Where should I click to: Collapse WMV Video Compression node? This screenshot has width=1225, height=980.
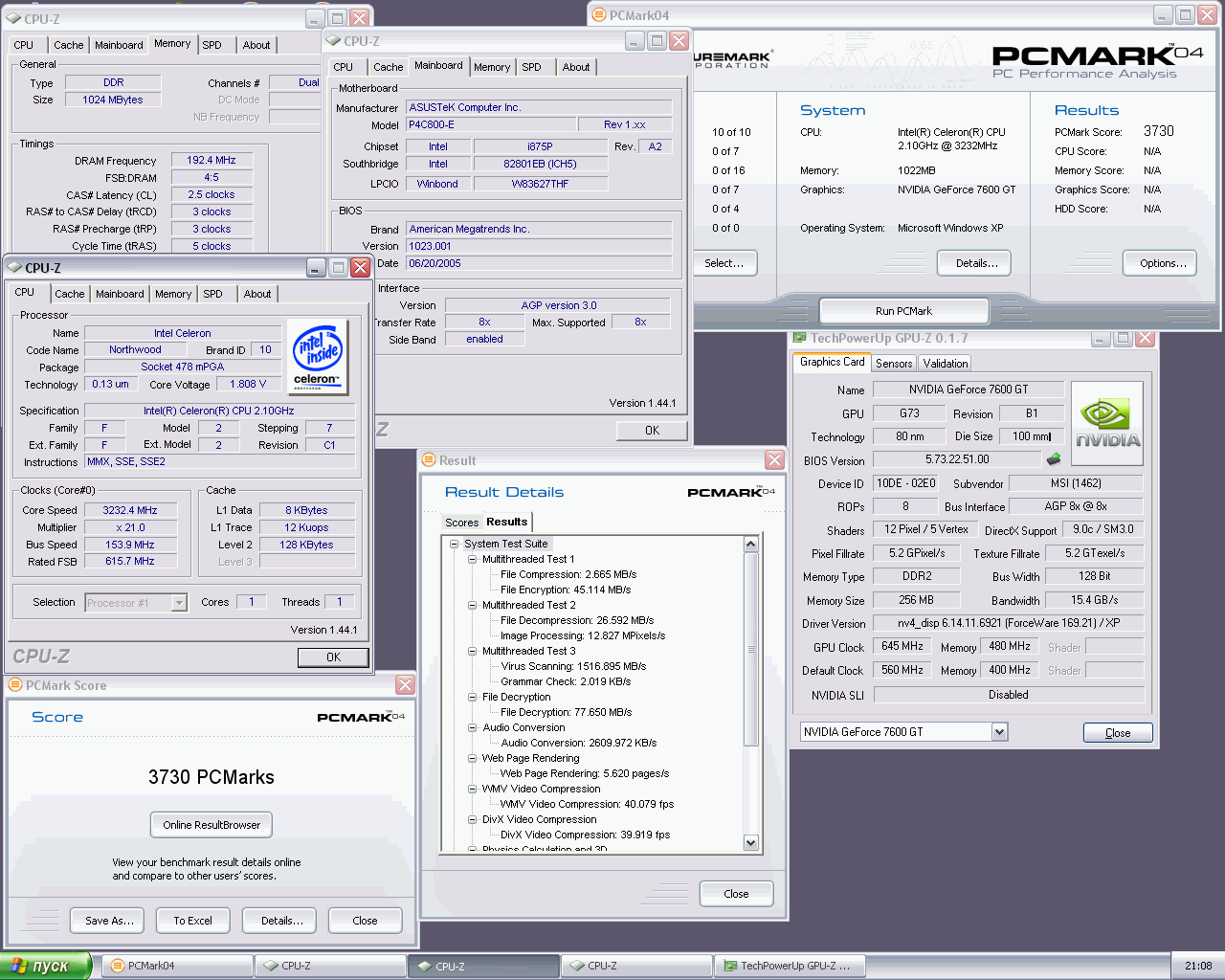point(473,789)
